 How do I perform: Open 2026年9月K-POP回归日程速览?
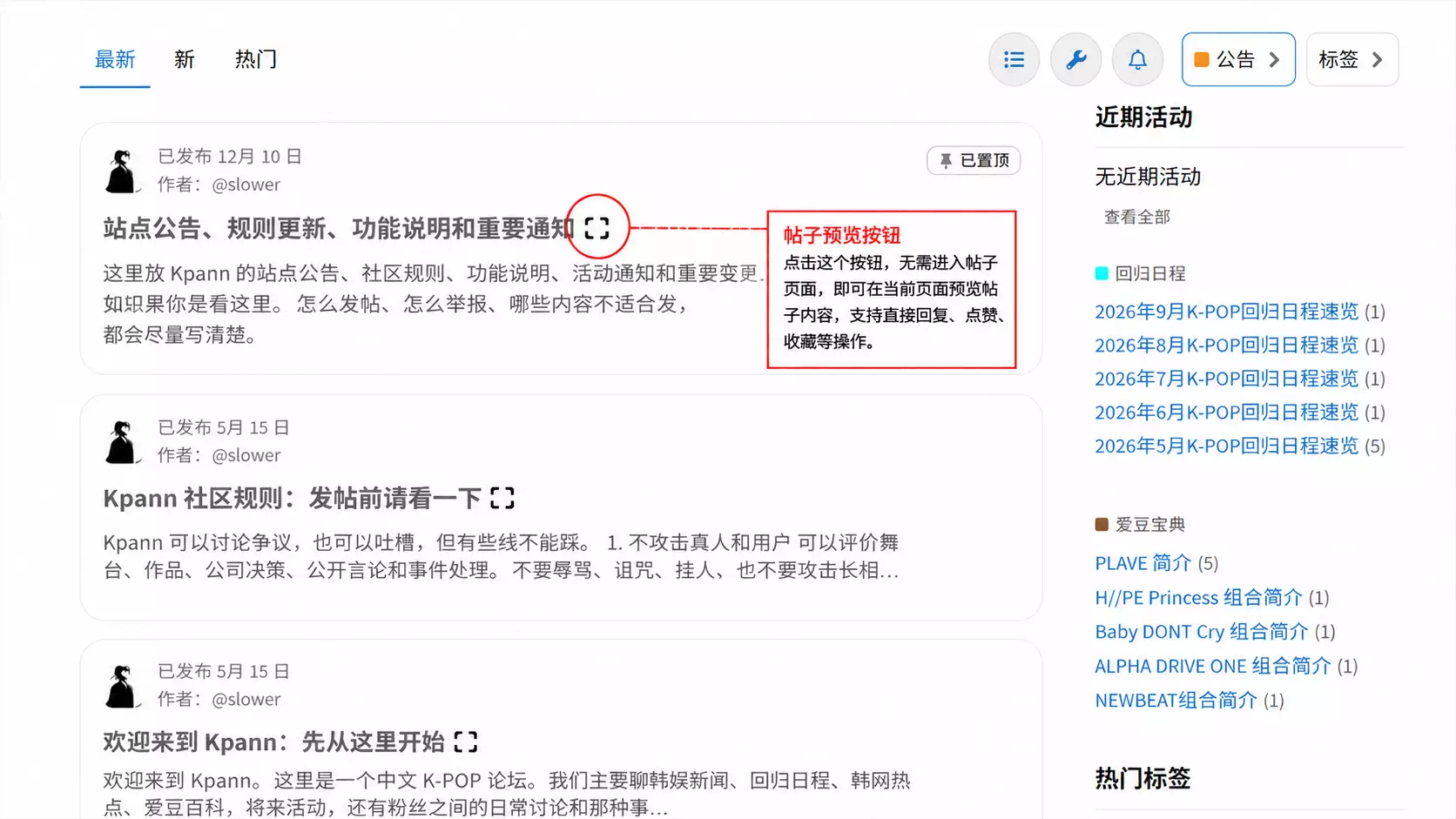(x=1226, y=312)
